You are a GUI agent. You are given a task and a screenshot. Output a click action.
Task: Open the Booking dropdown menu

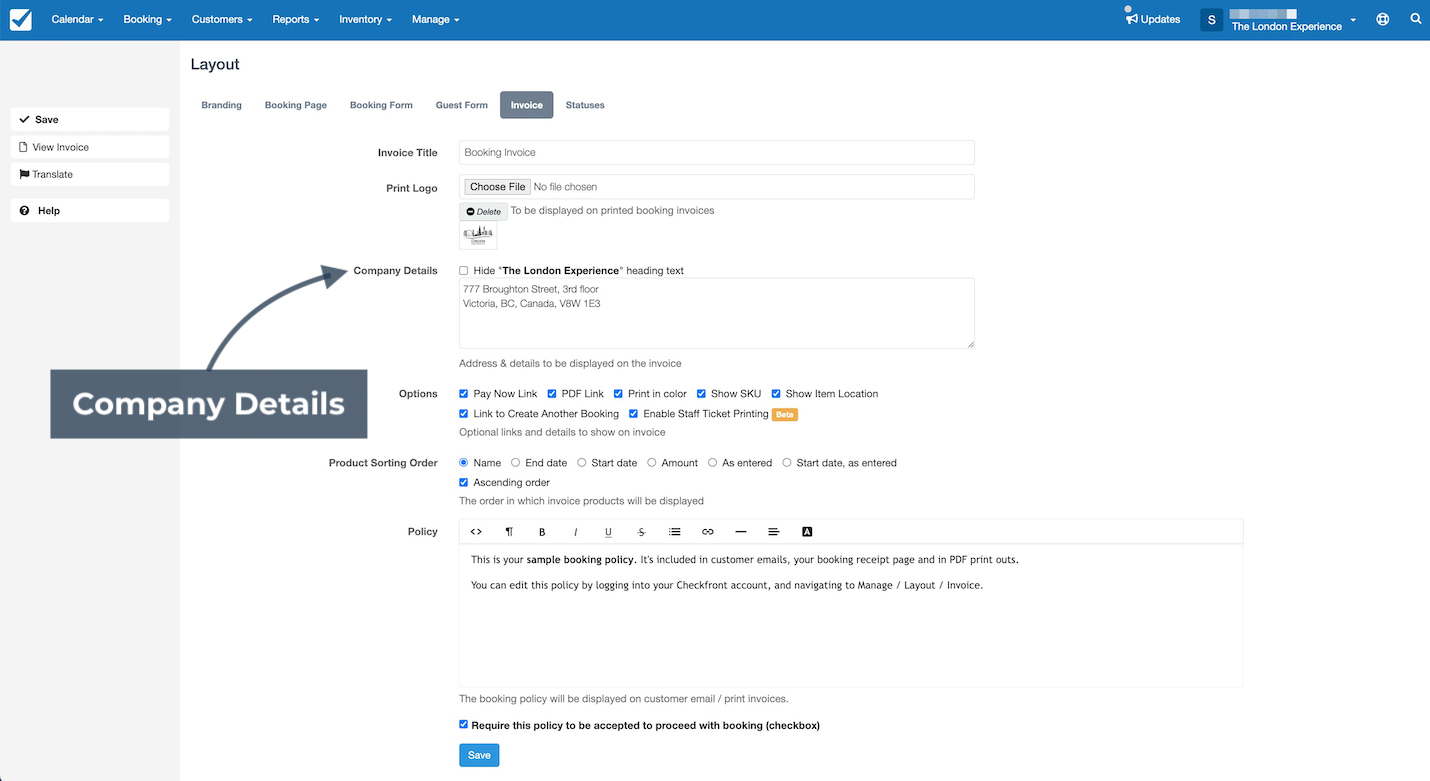tap(148, 19)
